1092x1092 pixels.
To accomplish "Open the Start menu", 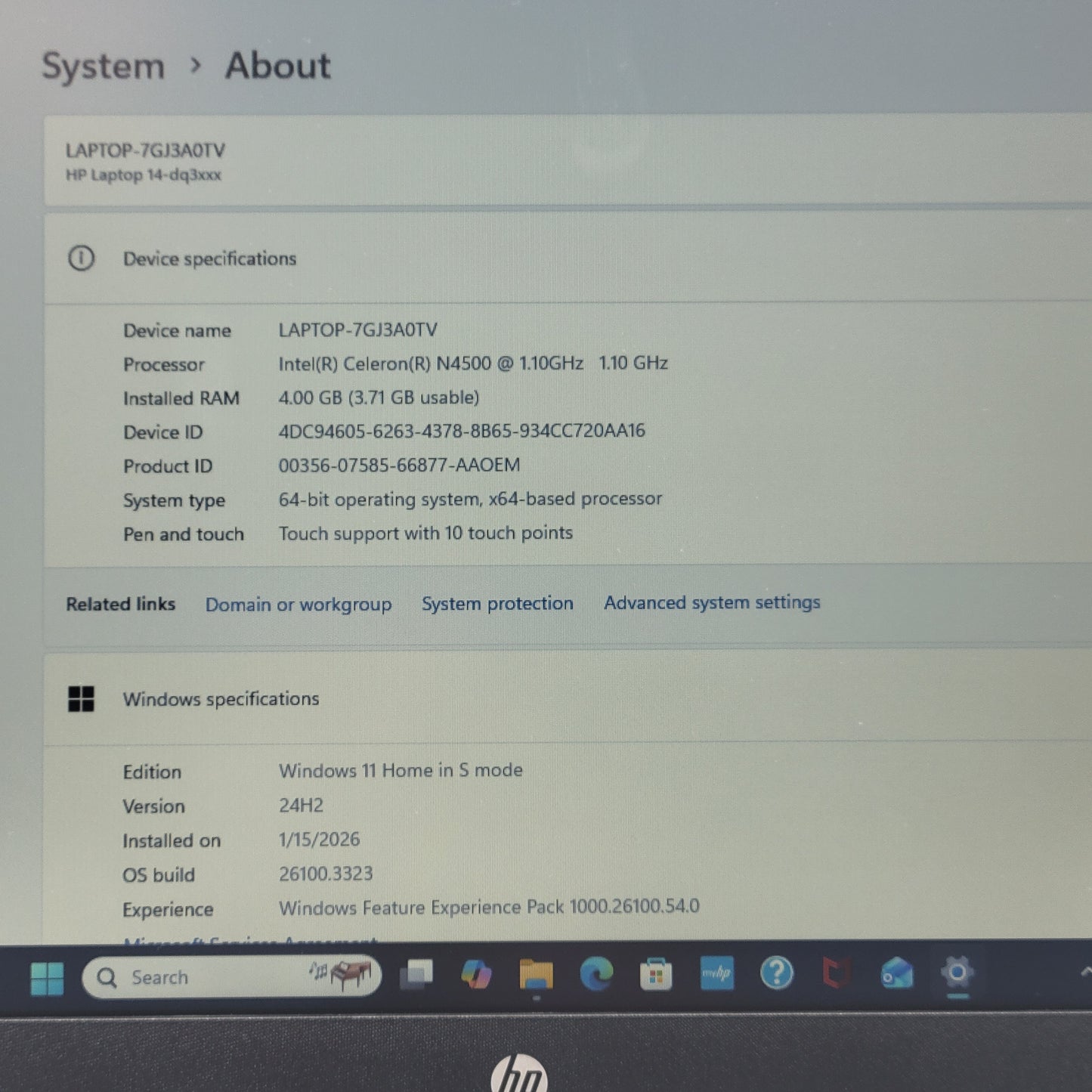I will pos(48,976).
